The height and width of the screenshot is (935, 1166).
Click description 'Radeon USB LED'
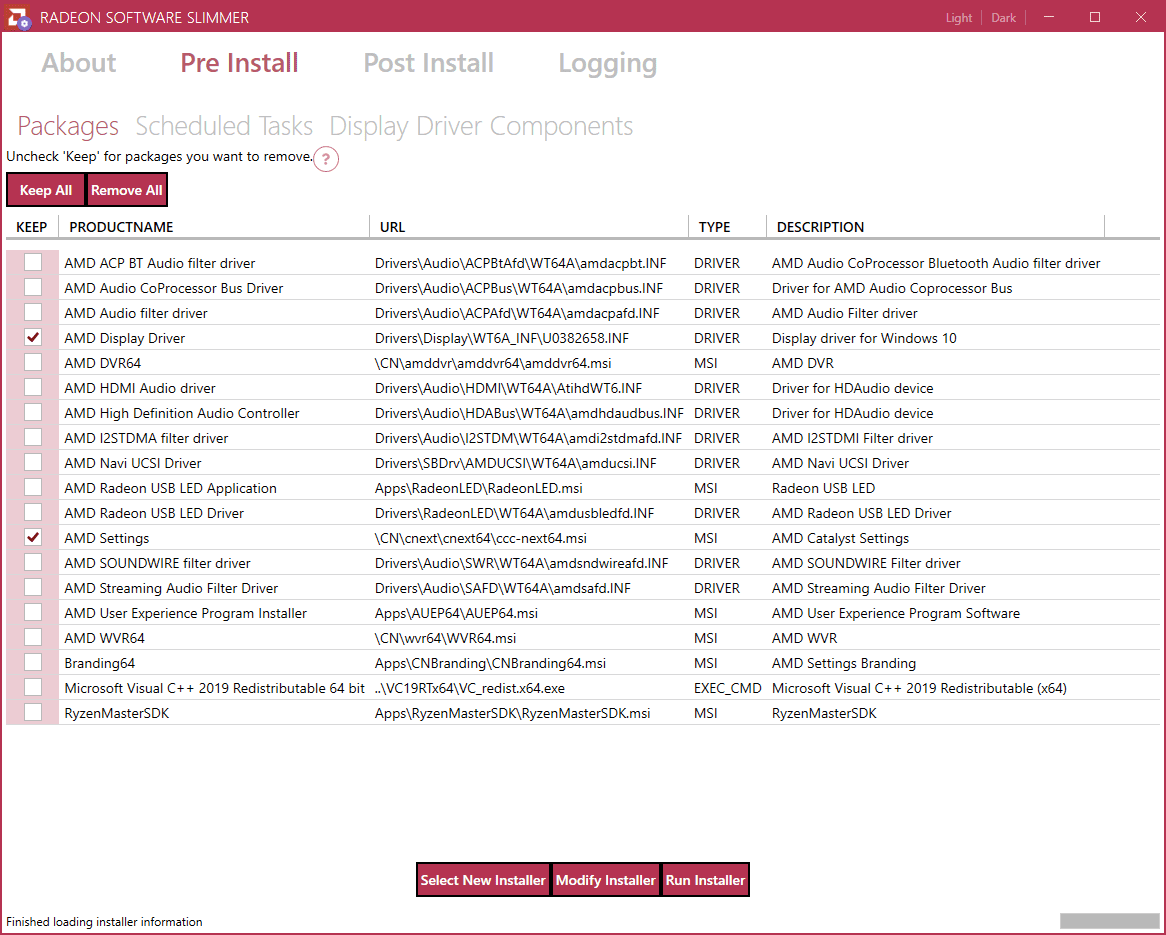[823, 488]
